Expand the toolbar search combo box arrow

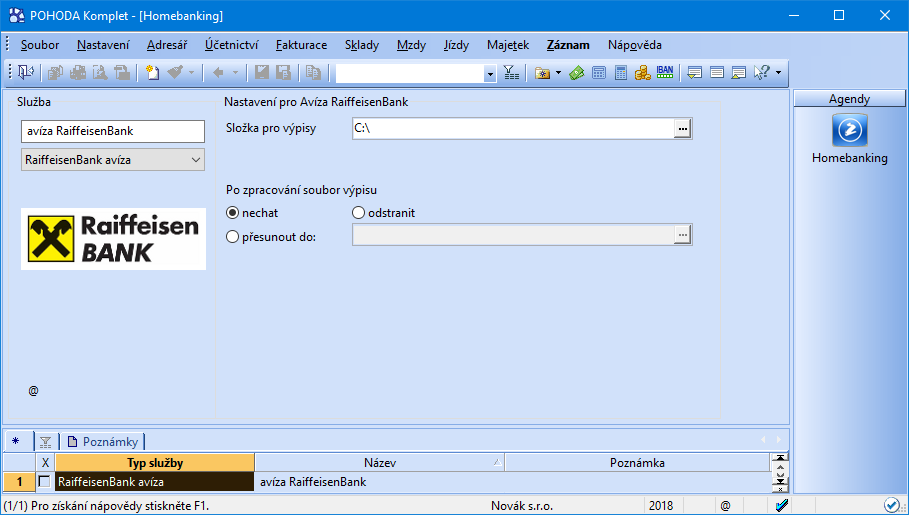490,73
